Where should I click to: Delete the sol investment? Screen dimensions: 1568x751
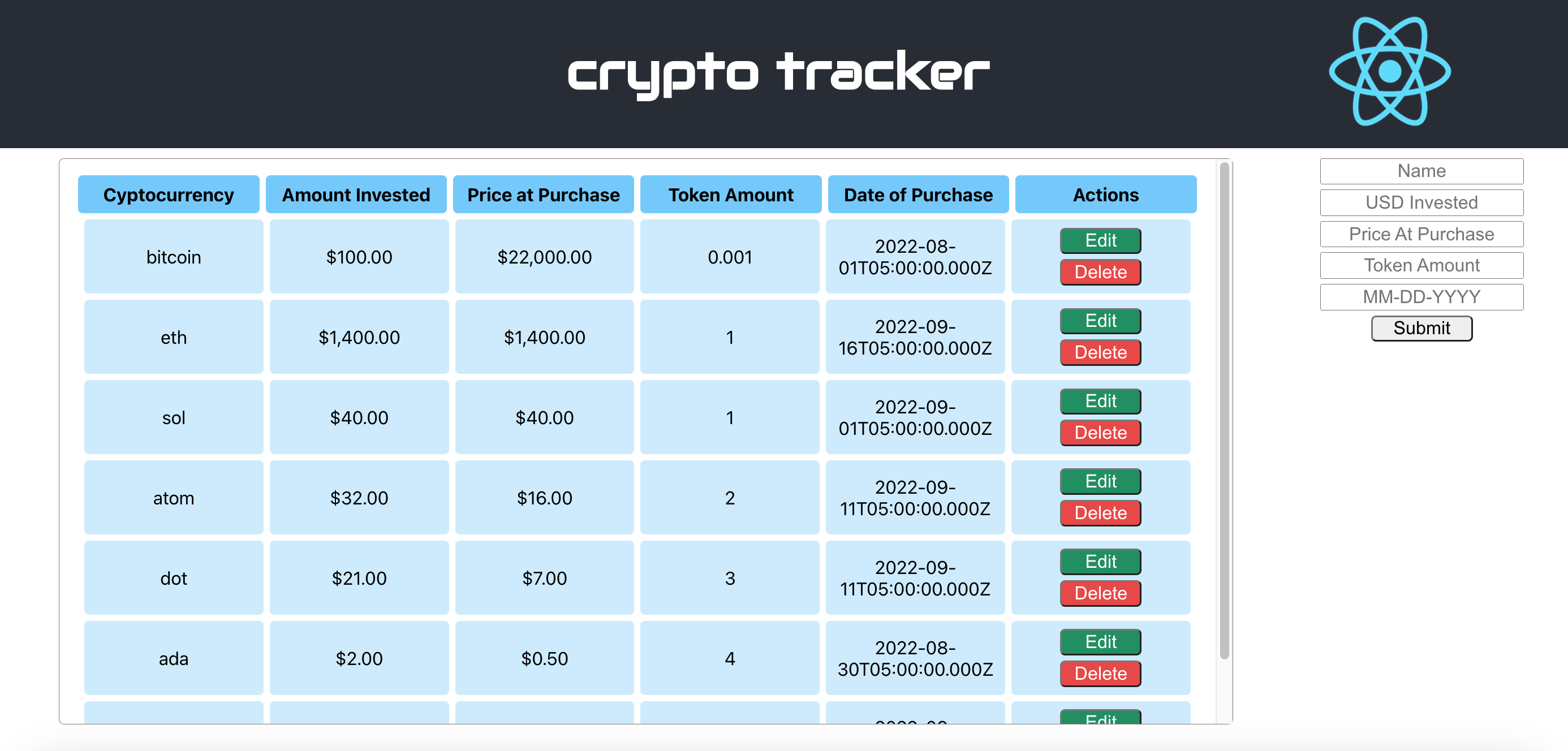pos(1100,433)
